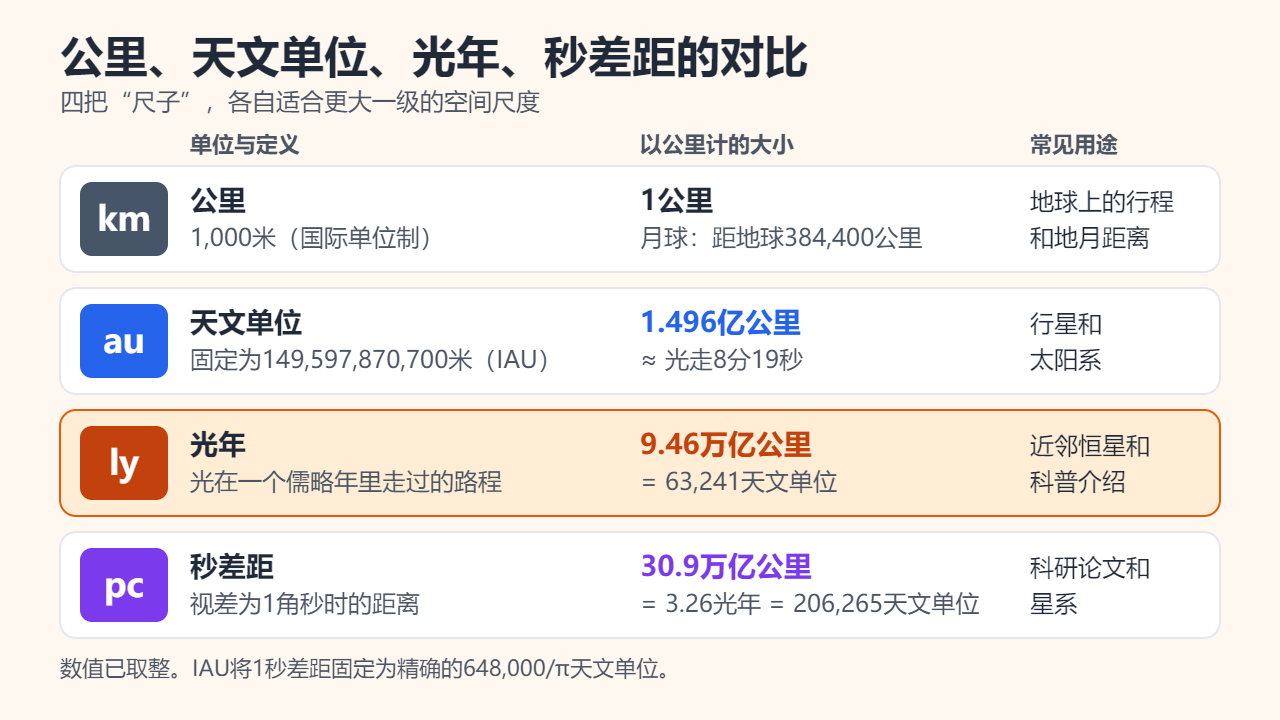Click the footnote starting with 数值已取整
The image size is (1280, 720).
click(365, 668)
